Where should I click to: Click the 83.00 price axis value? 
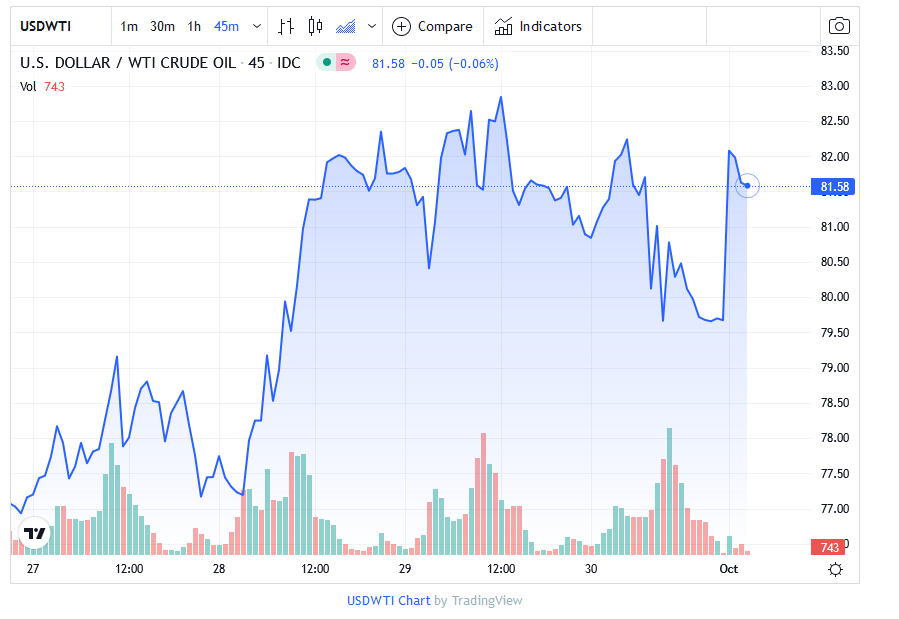[835, 86]
